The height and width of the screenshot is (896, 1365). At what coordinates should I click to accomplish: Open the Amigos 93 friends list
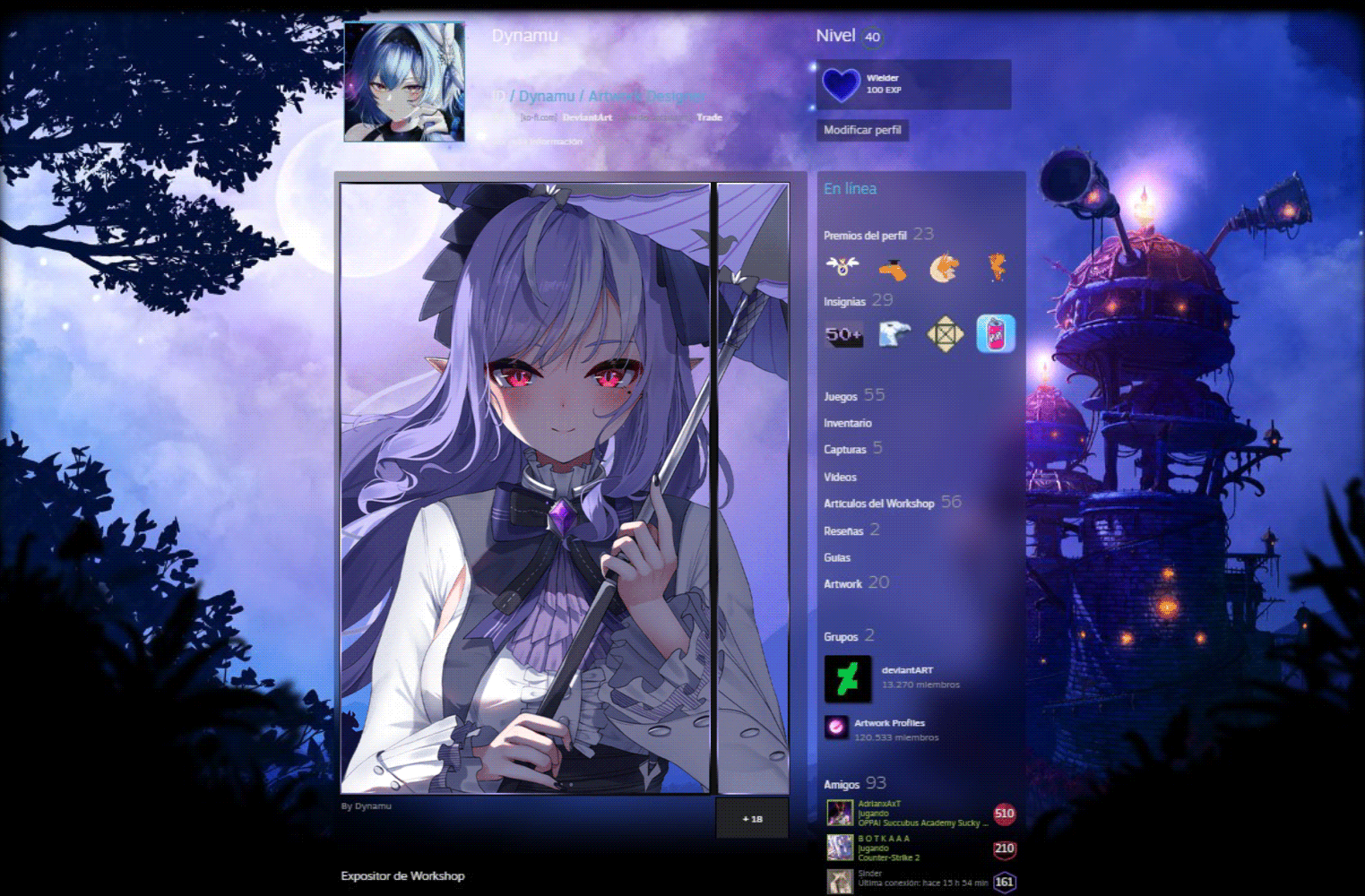click(855, 783)
